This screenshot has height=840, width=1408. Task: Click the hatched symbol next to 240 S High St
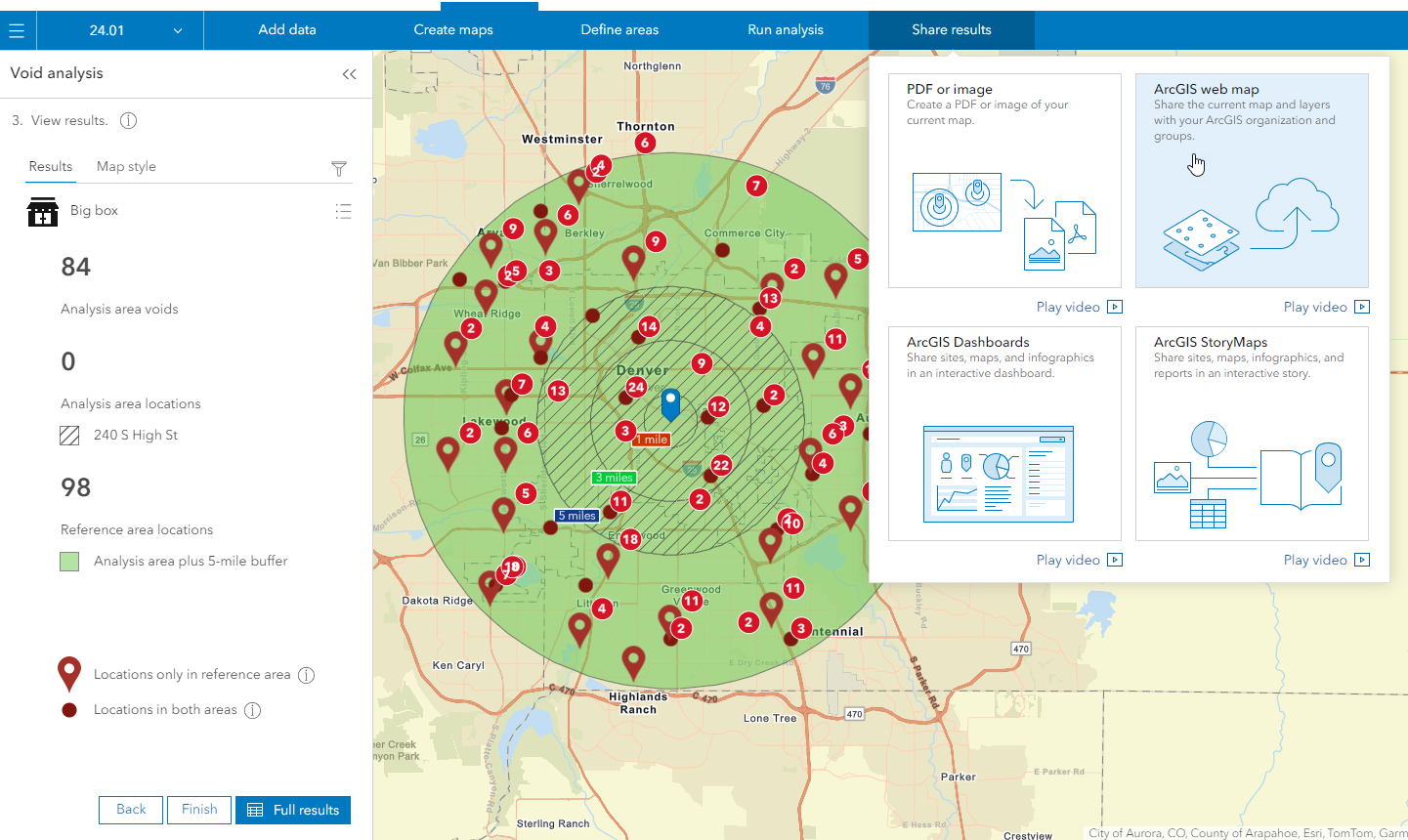pyautogui.click(x=68, y=436)
